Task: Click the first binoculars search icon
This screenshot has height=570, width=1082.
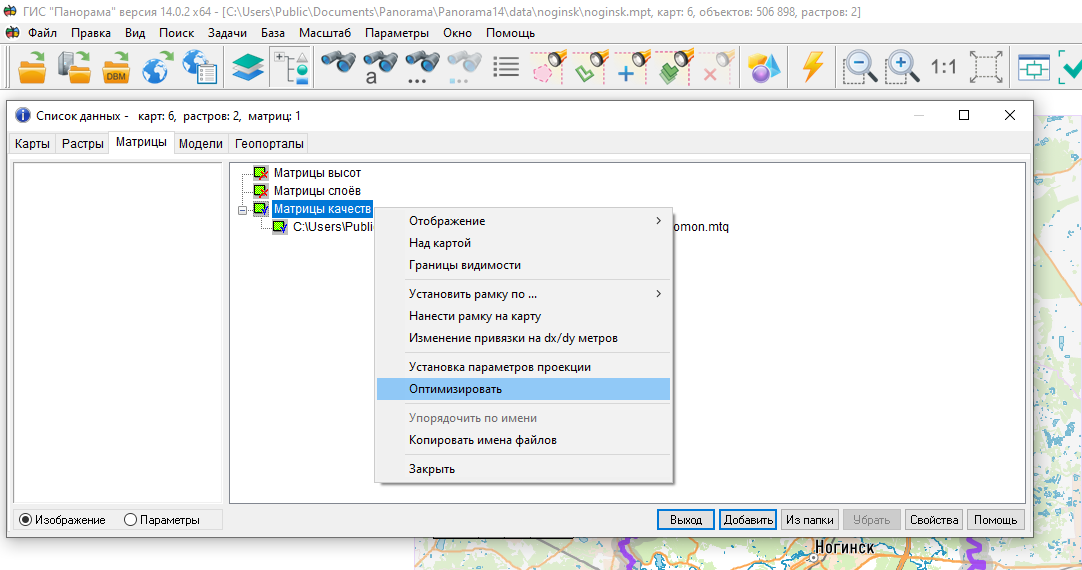Action: (338, 67)
